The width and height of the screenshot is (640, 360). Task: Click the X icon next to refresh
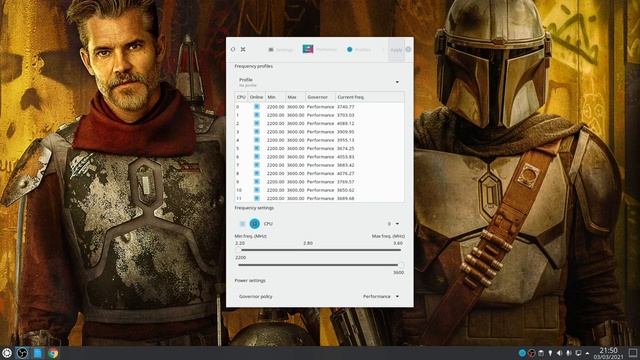pos(243,49)
